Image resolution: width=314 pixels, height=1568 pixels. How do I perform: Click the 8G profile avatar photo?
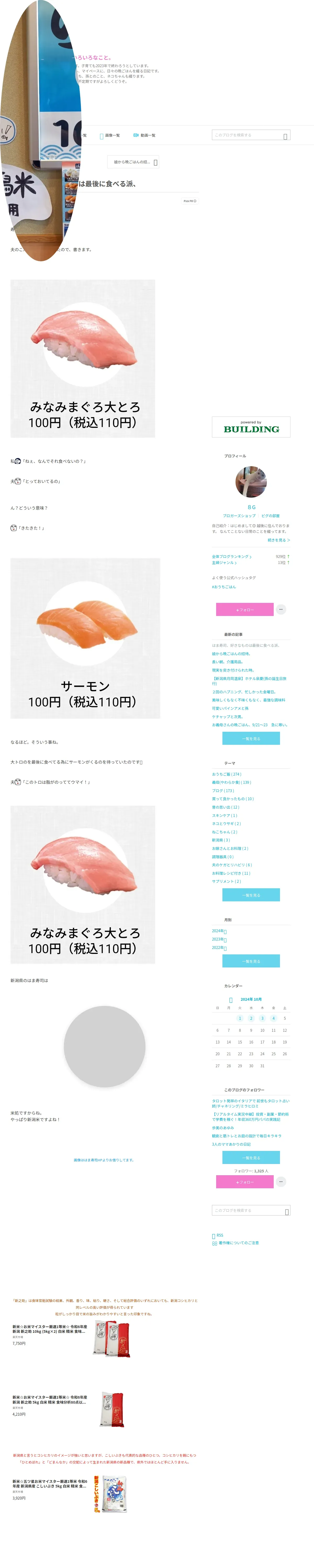tap(251, 481)
